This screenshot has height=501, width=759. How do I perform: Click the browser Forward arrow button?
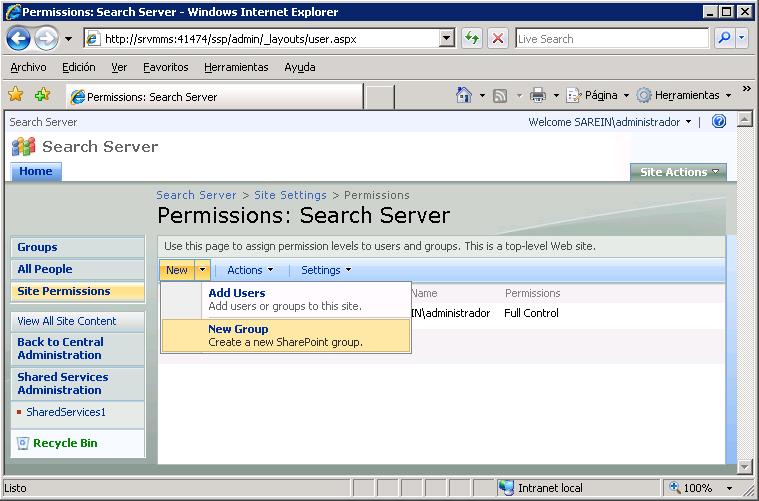tap(46, 39)
